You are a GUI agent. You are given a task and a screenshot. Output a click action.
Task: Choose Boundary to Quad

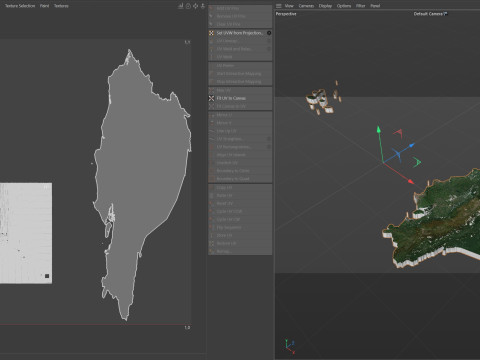point(240,179)
